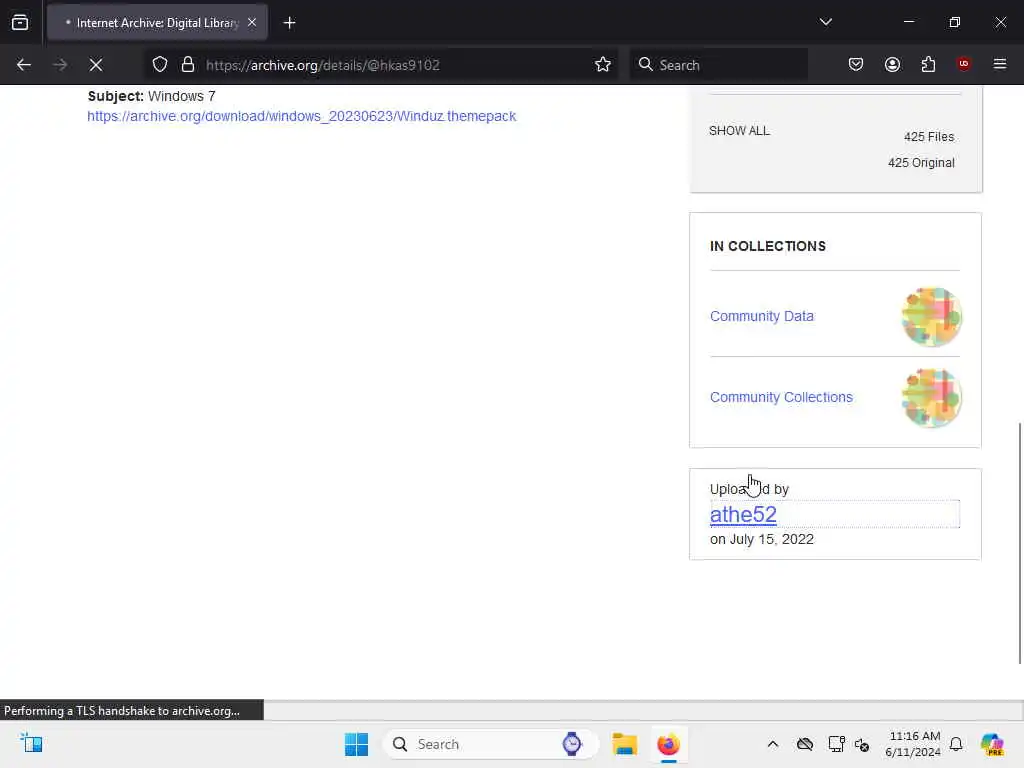Open the display connection tray icon
1024x768 pixels.
point(837,744)
